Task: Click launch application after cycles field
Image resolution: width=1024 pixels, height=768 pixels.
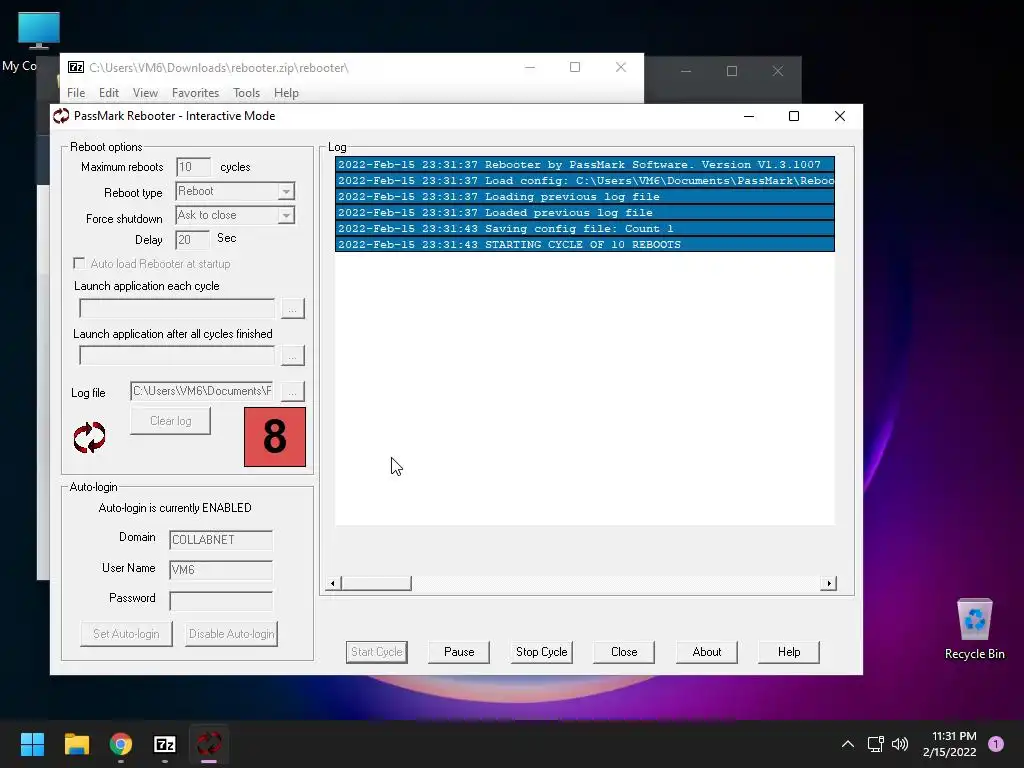Action: tap(177, 356)
